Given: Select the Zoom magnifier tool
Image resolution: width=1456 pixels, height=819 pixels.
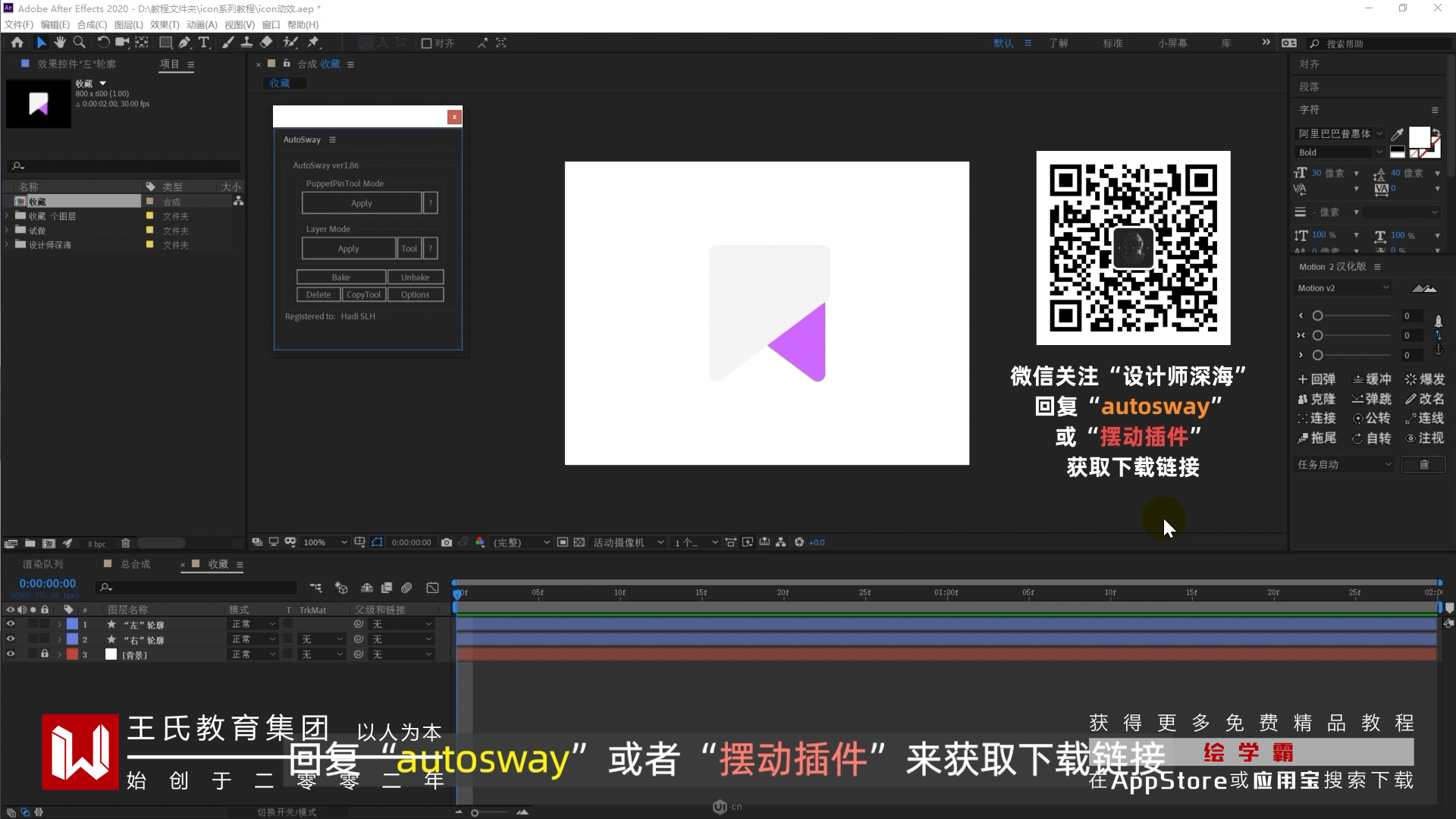Looking at the screenshot, I should coord(79,43).
